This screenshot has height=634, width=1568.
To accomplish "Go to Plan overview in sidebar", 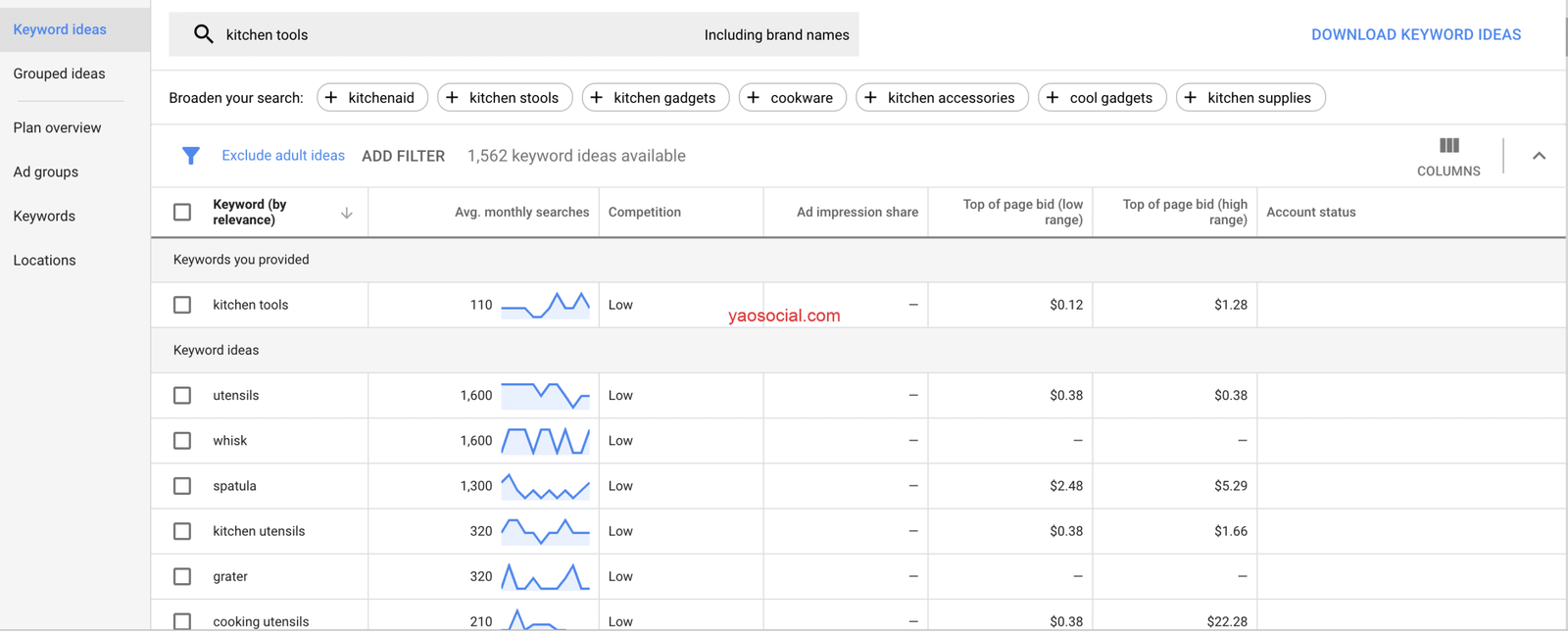I will (57, 127).
